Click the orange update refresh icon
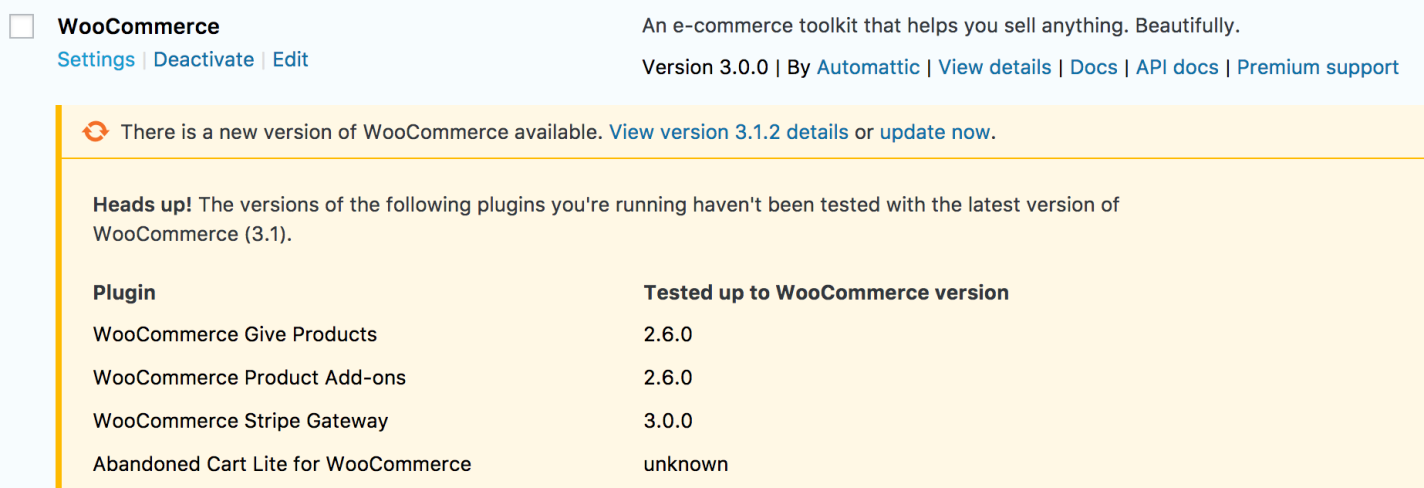Image resolution: width=1424 pixels, height=488 pixels. click(95, 132)
